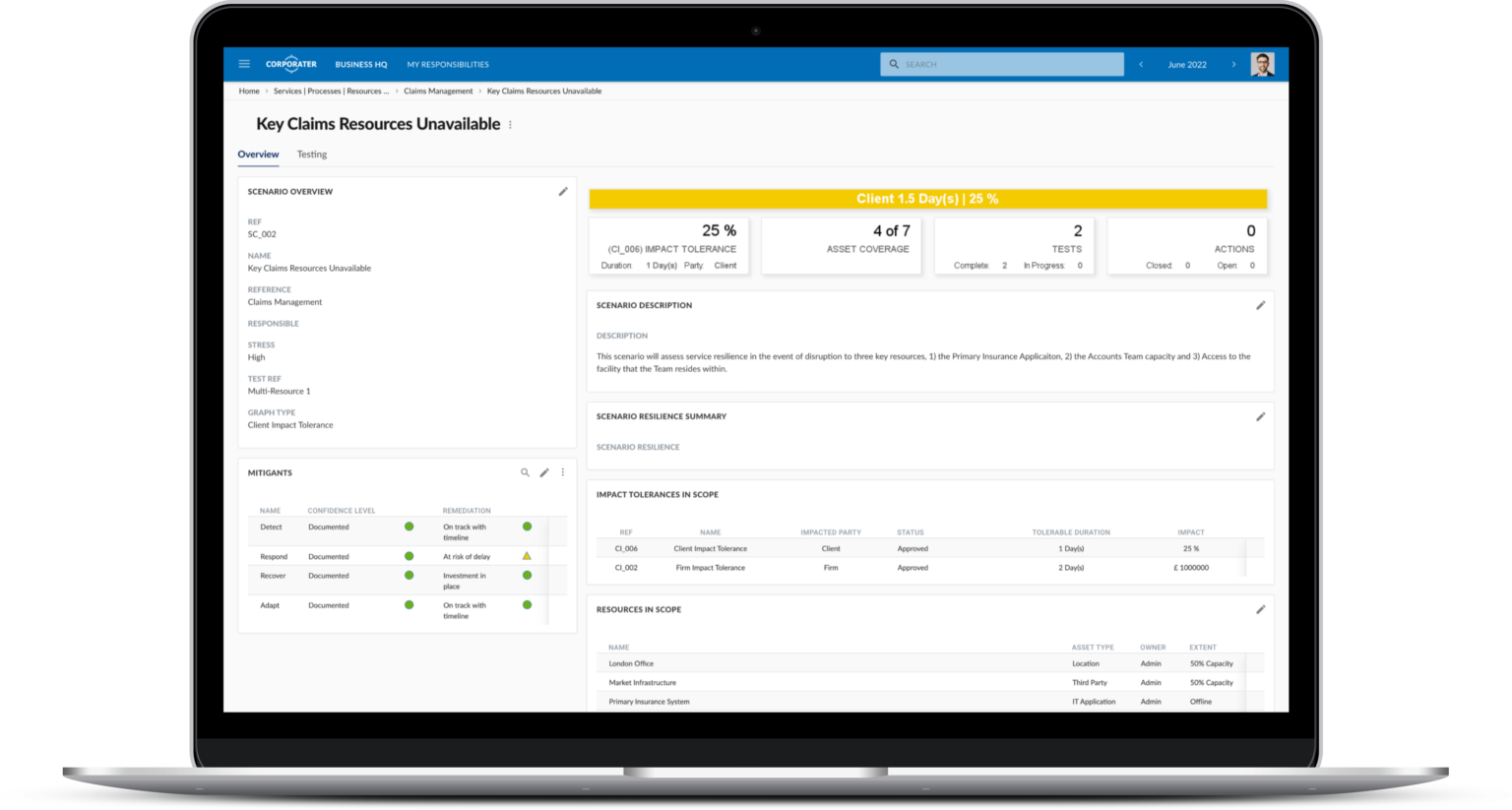Click the yellow warning indicator for Respond
1512x810 pixels.
point(527,556)
